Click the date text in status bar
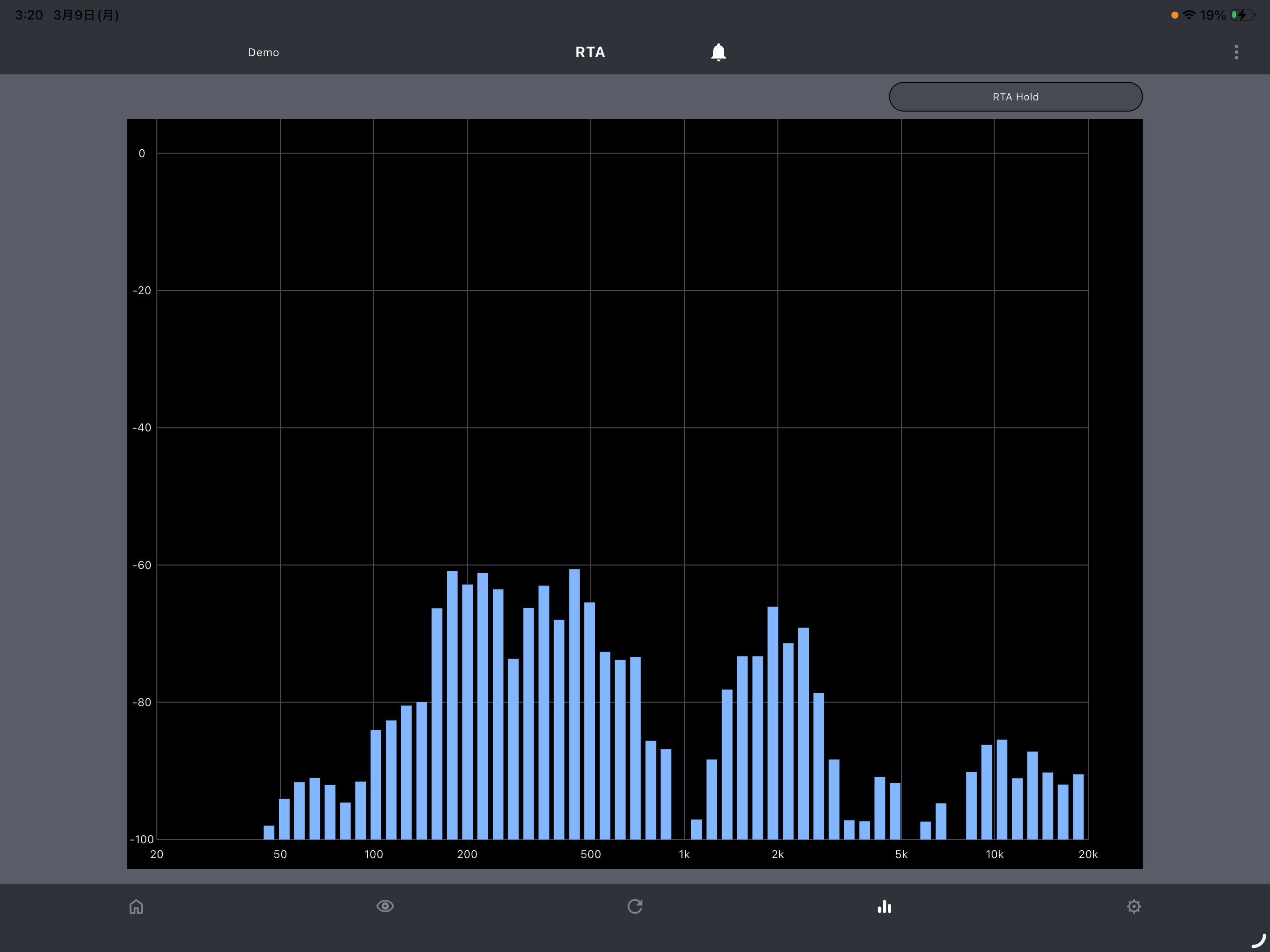Screen dimensions: 1270x952 coord(86,15)
